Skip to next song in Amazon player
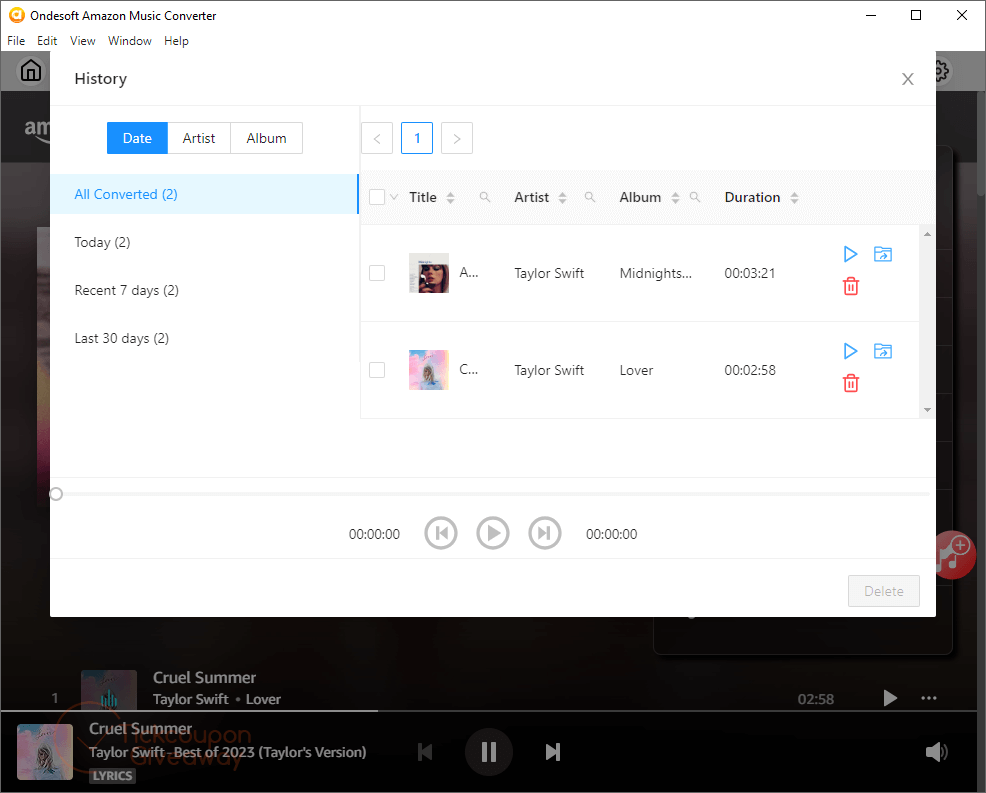The width and height of the screenshot is (986, 793). pyautogui.click(x=553, y=752)
